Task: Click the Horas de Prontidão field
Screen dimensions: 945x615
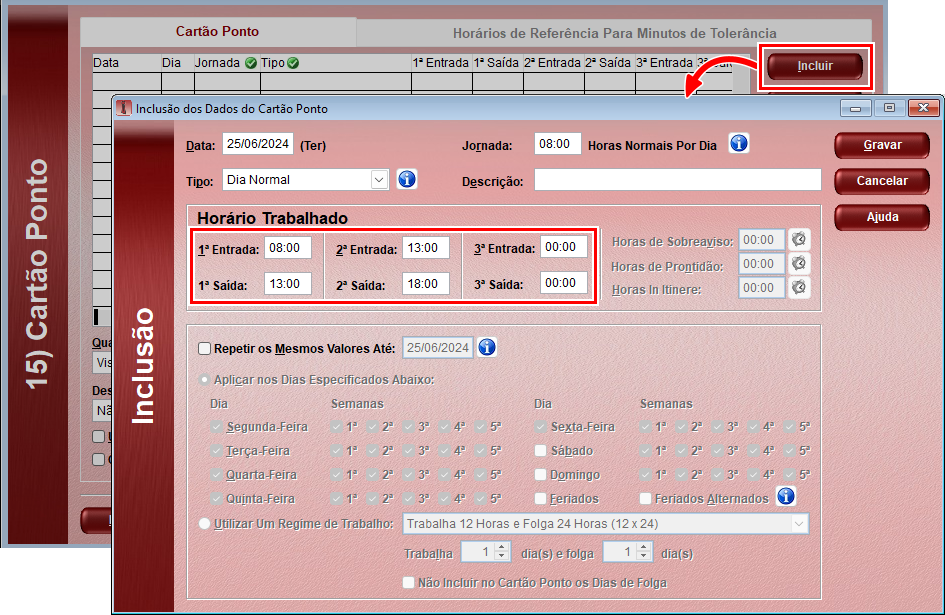Action: coord(762,264)
